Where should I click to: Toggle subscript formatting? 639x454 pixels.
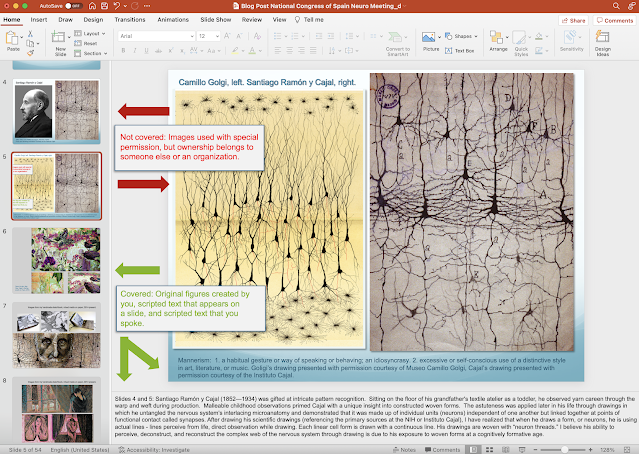tap(182, 51)
